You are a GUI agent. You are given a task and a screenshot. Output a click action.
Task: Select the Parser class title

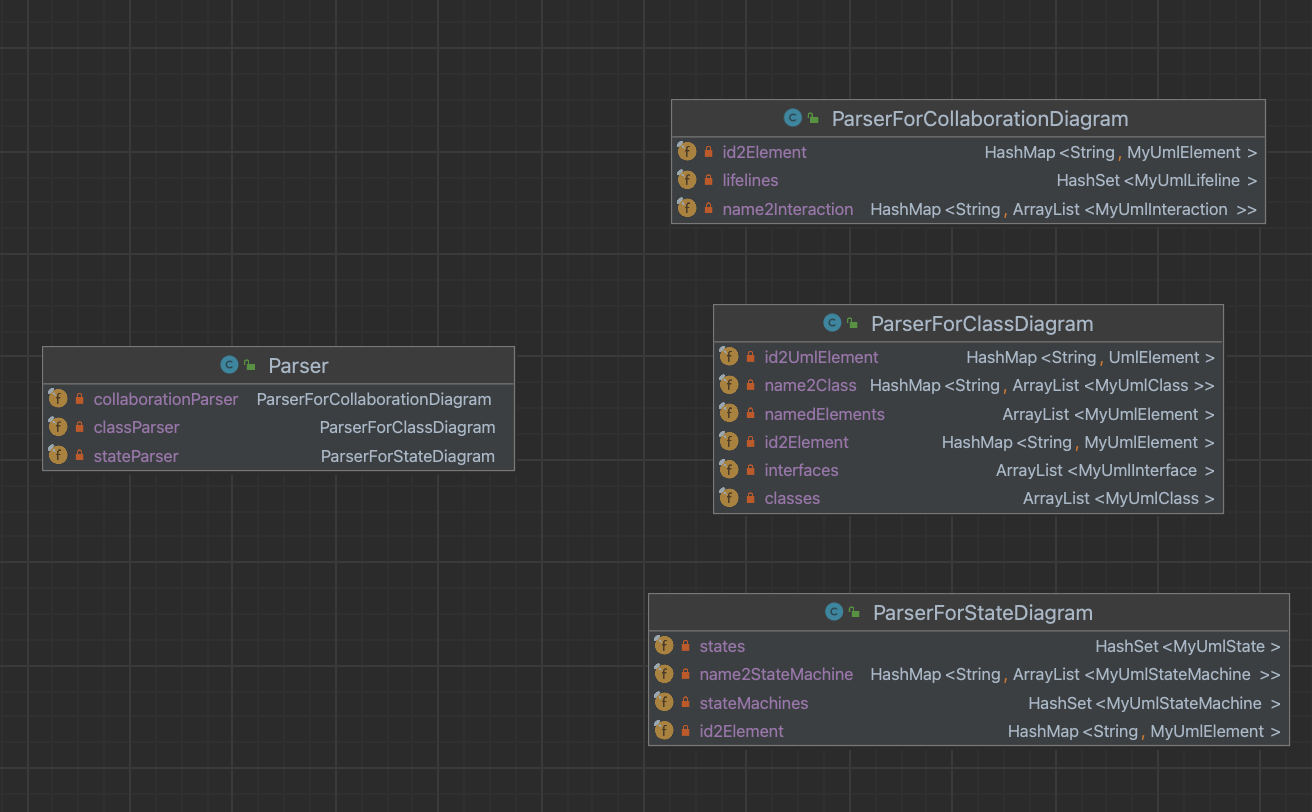point(298,365)
